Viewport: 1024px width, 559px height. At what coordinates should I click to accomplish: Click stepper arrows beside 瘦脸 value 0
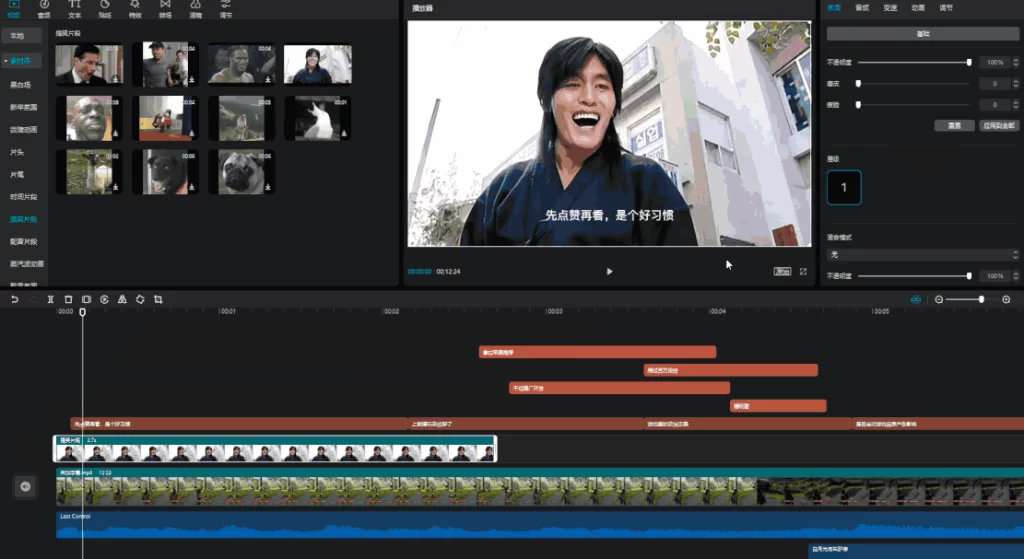point(1016,104)
